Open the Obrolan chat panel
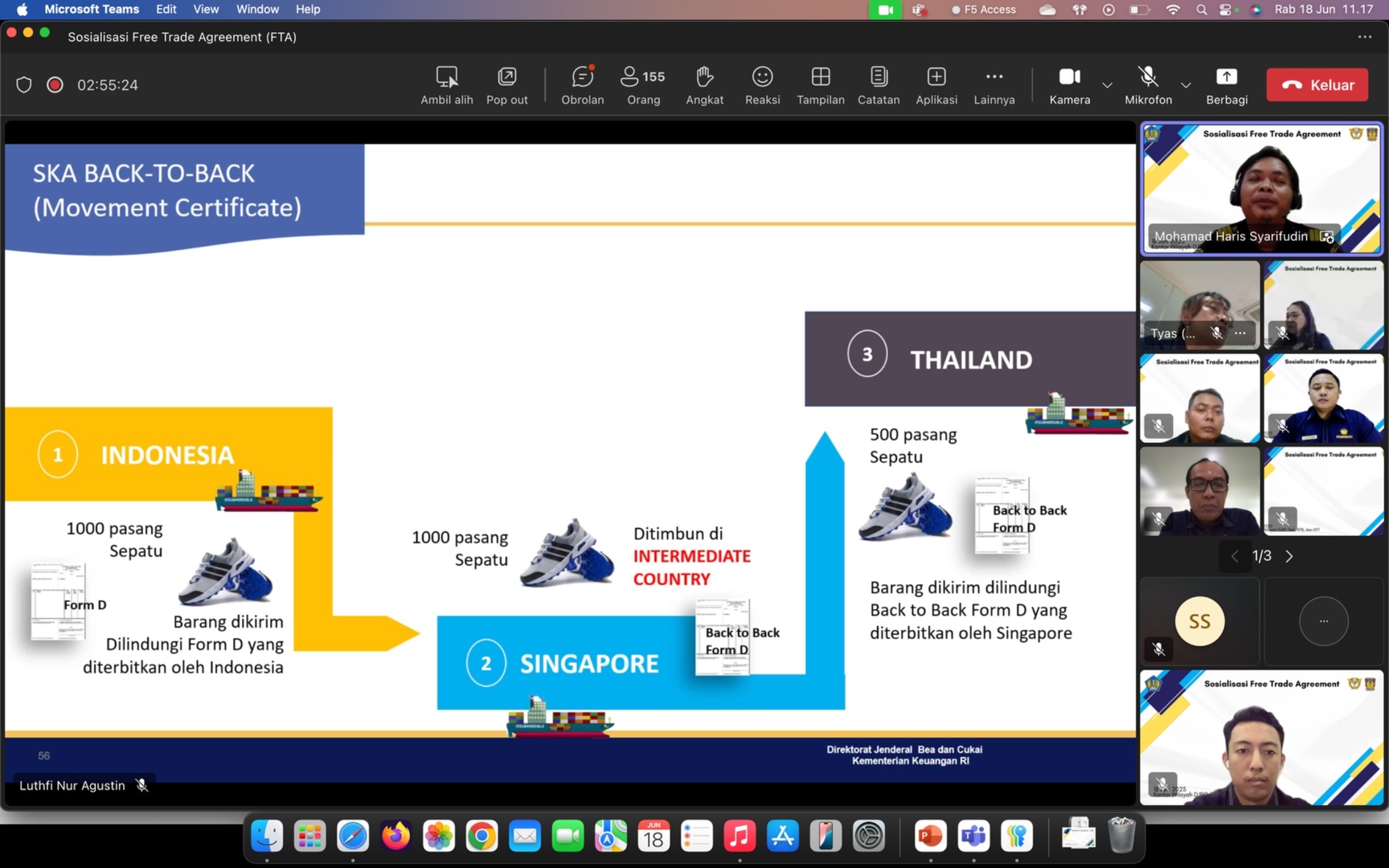The width and height of the screenshot is (1389, 868). pyautogui.click(x=582, y=77)
